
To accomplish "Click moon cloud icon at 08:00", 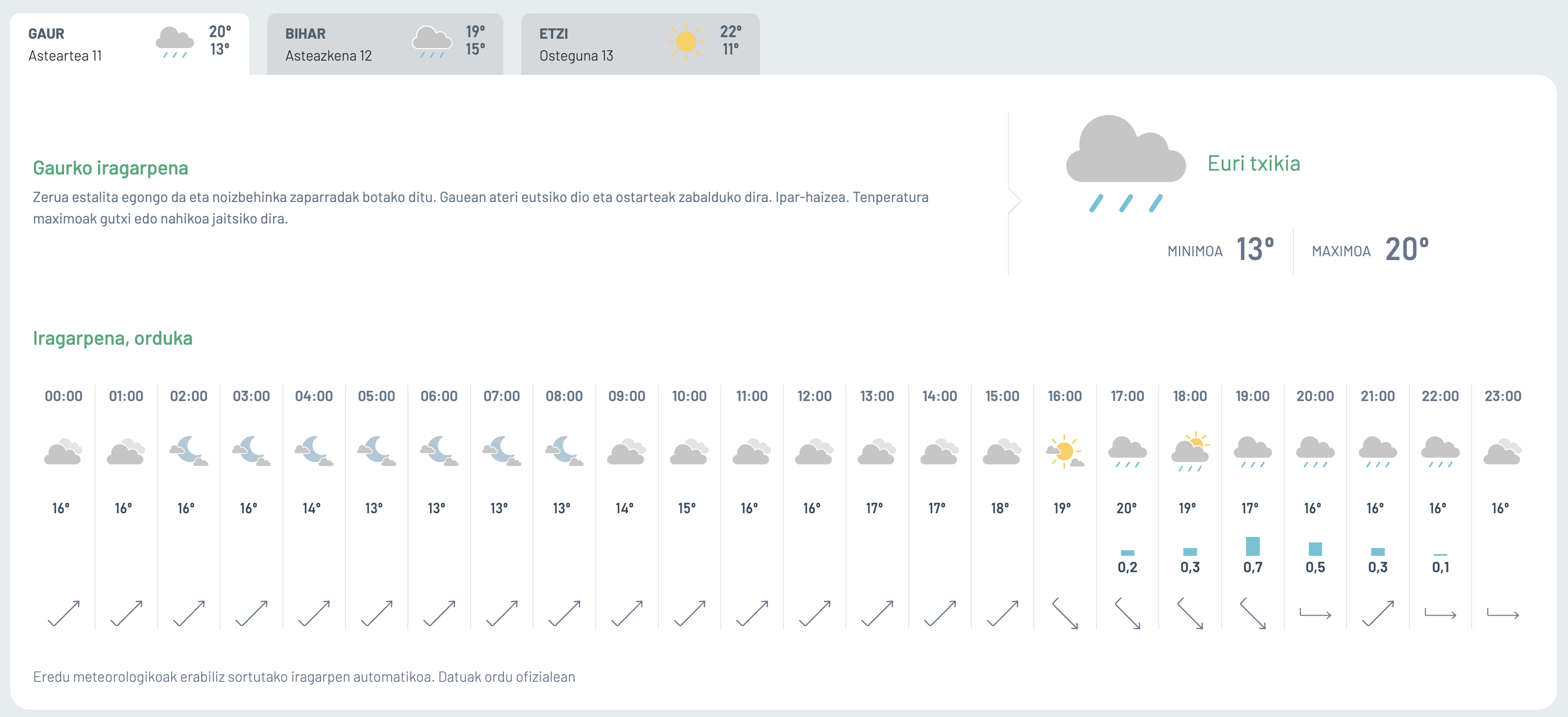I will coord(564,451).
